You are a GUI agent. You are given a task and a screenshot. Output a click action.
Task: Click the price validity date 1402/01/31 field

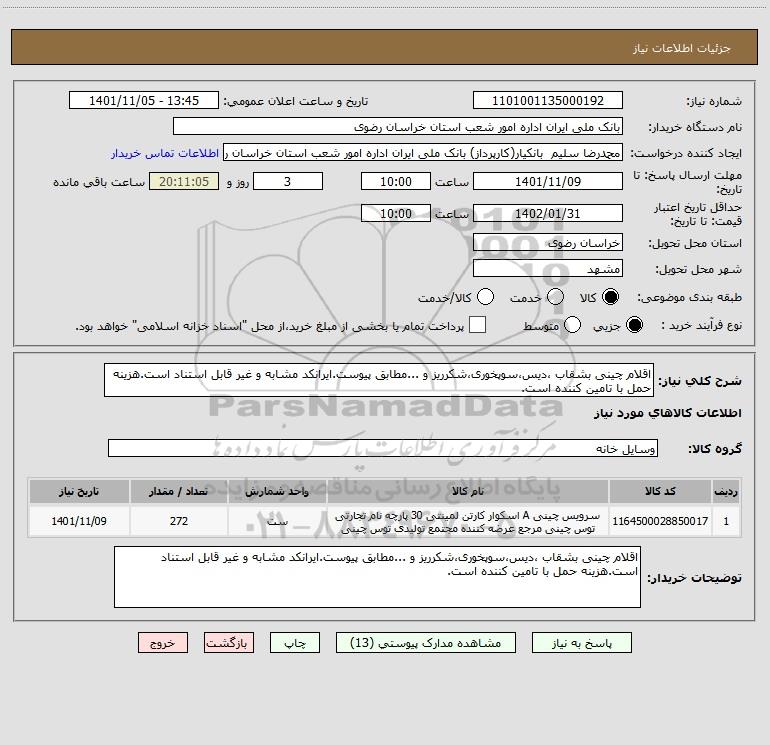click(548, 214)
